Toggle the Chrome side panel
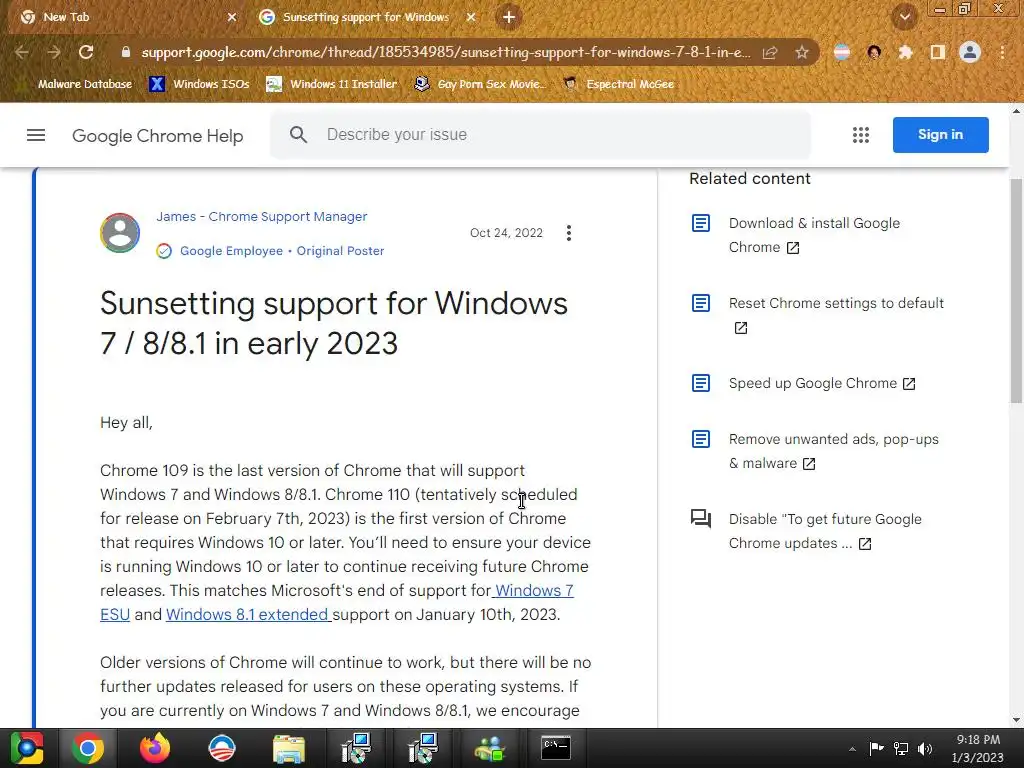 (937, 52)
